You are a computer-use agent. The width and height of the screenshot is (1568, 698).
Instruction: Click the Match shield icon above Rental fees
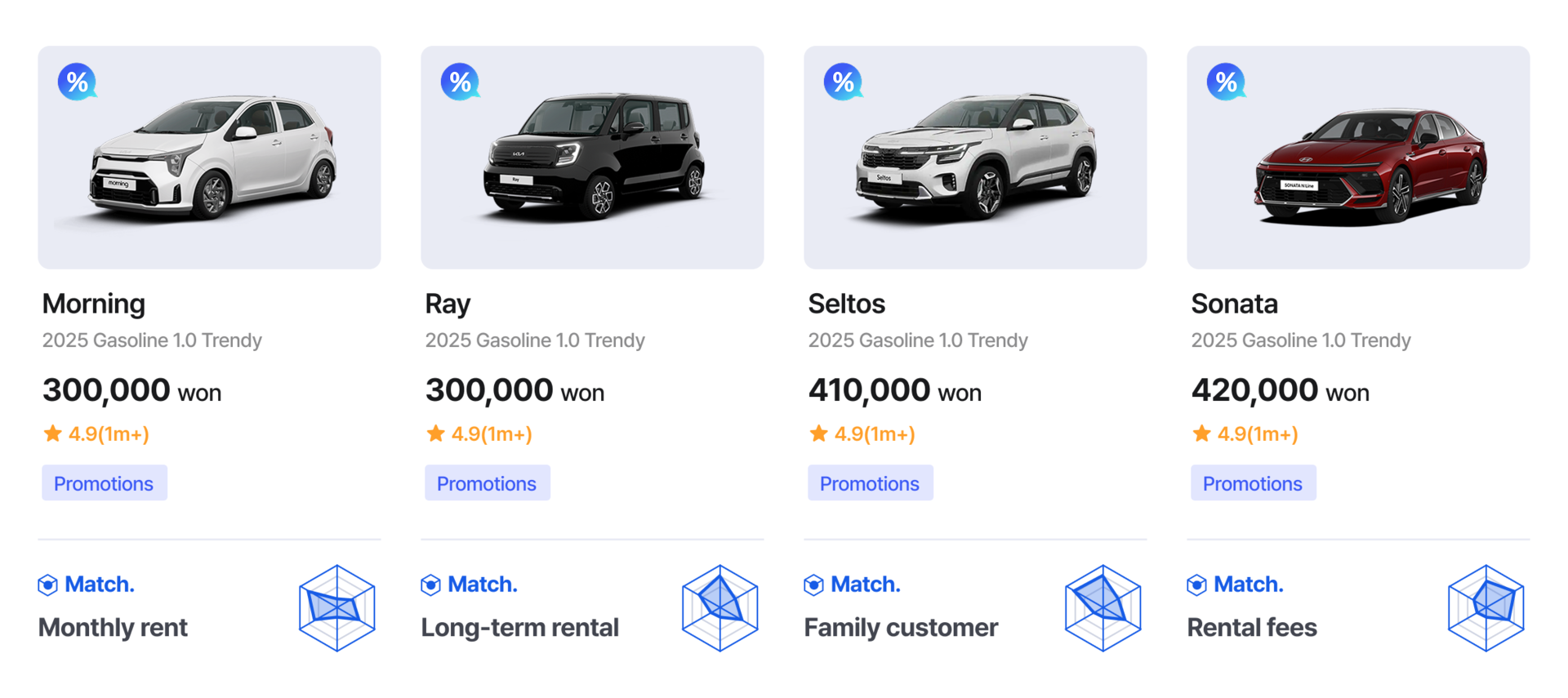click(x=1197, y=585)
